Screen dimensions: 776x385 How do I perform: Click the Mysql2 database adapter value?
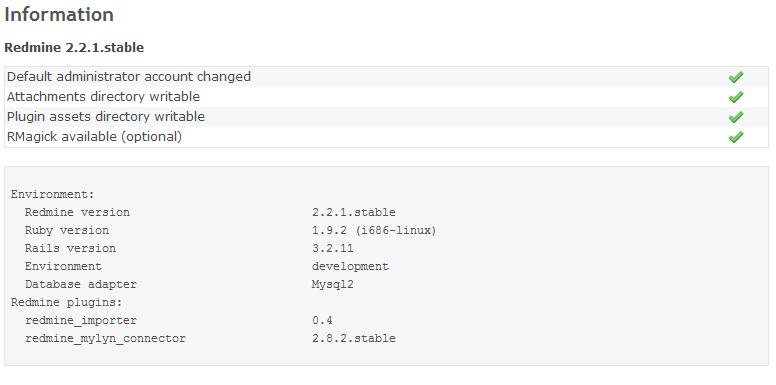tap(333, 285)
